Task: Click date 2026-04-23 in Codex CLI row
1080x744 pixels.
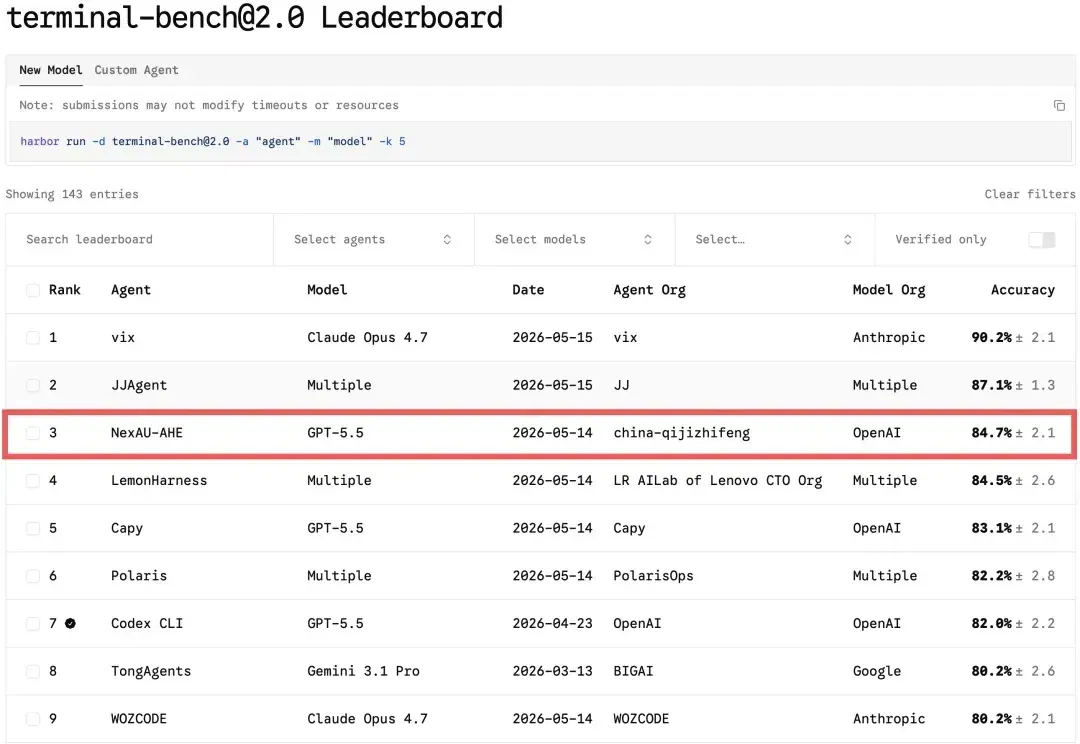Action: point(552,623)
